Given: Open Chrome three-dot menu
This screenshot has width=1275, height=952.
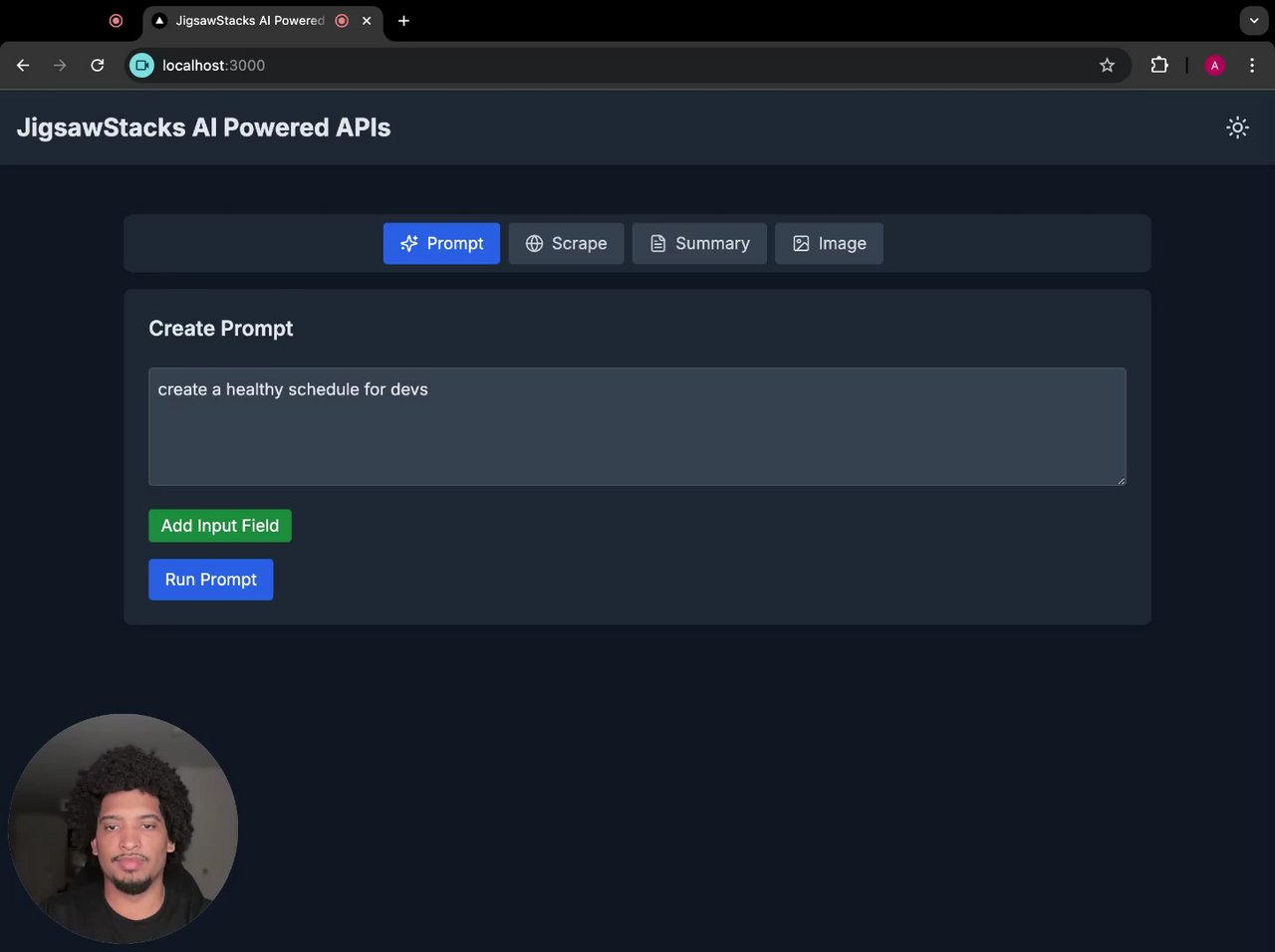Looking at the screenshot, I should coord(1252,66).
